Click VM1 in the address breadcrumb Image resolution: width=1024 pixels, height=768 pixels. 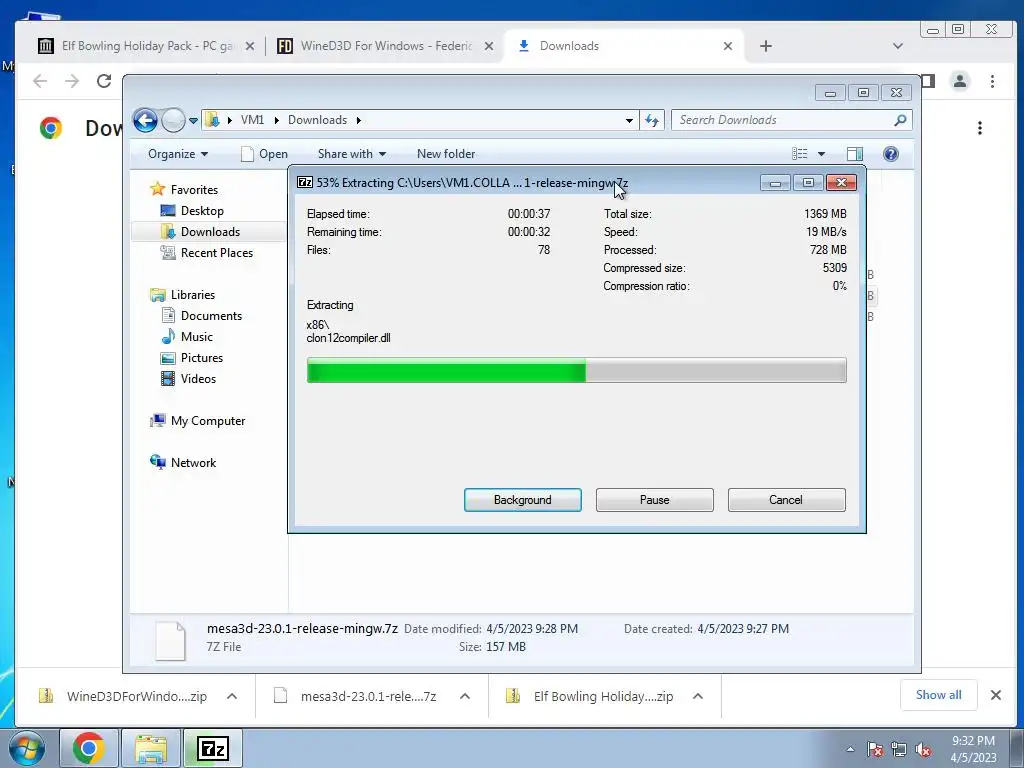pos(252,120)
